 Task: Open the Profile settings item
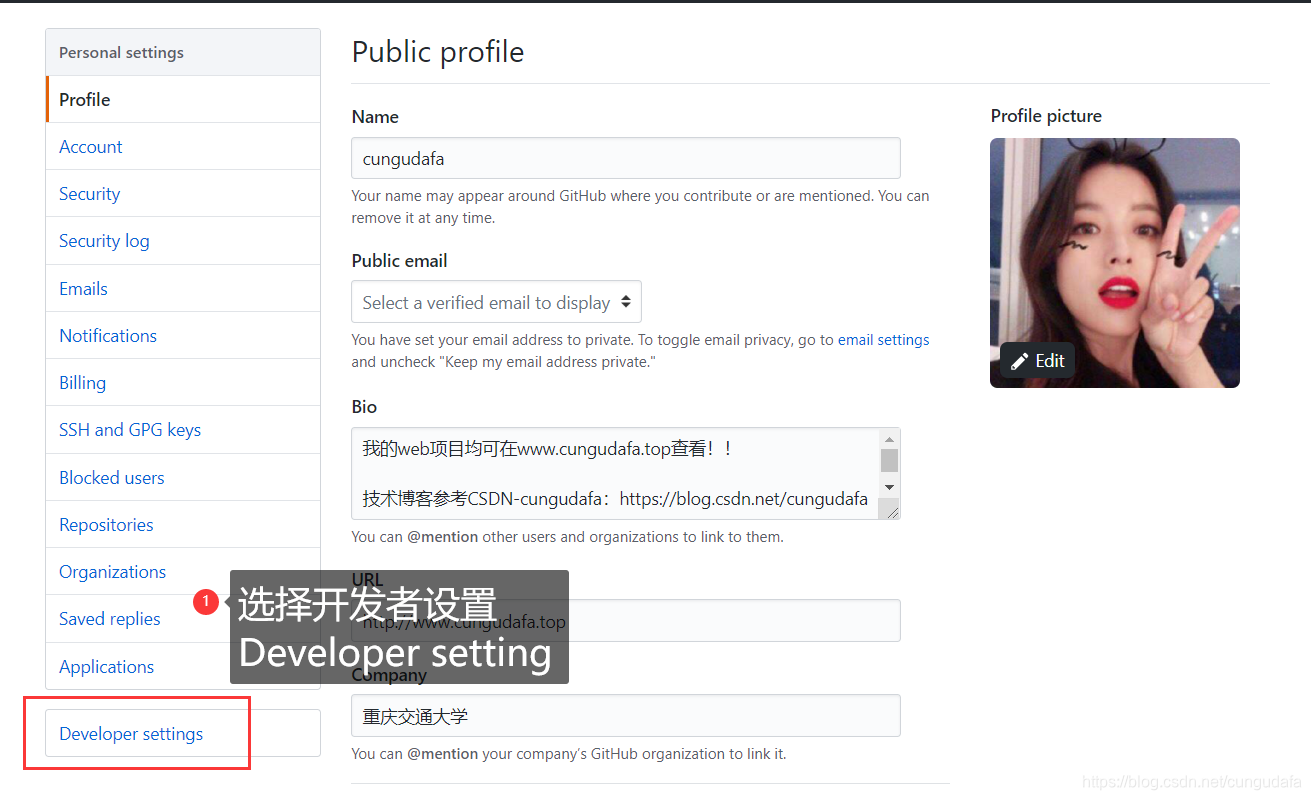[x=183, y=99]
